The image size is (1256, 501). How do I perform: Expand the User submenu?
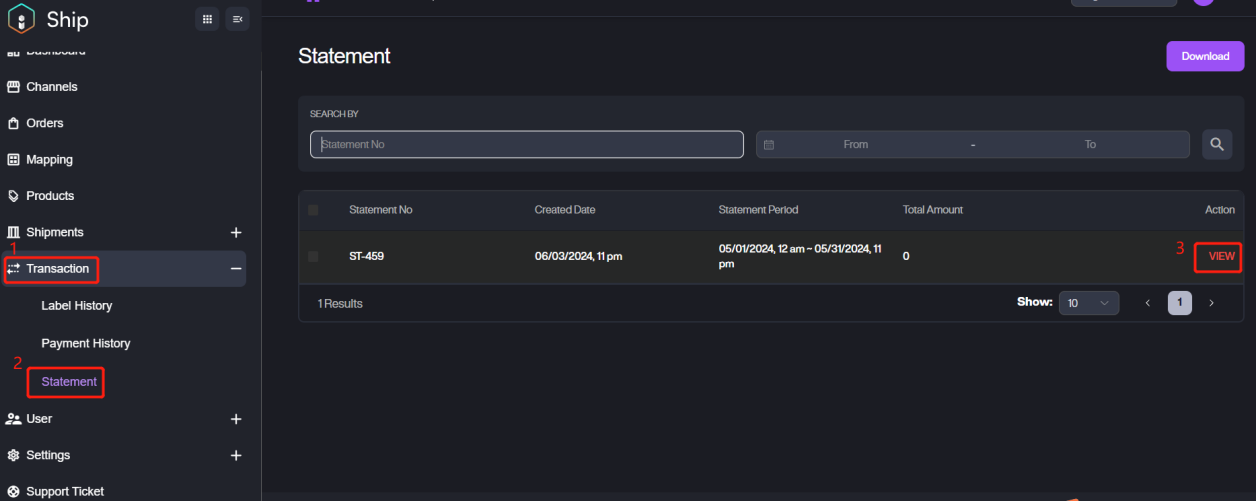236,419
